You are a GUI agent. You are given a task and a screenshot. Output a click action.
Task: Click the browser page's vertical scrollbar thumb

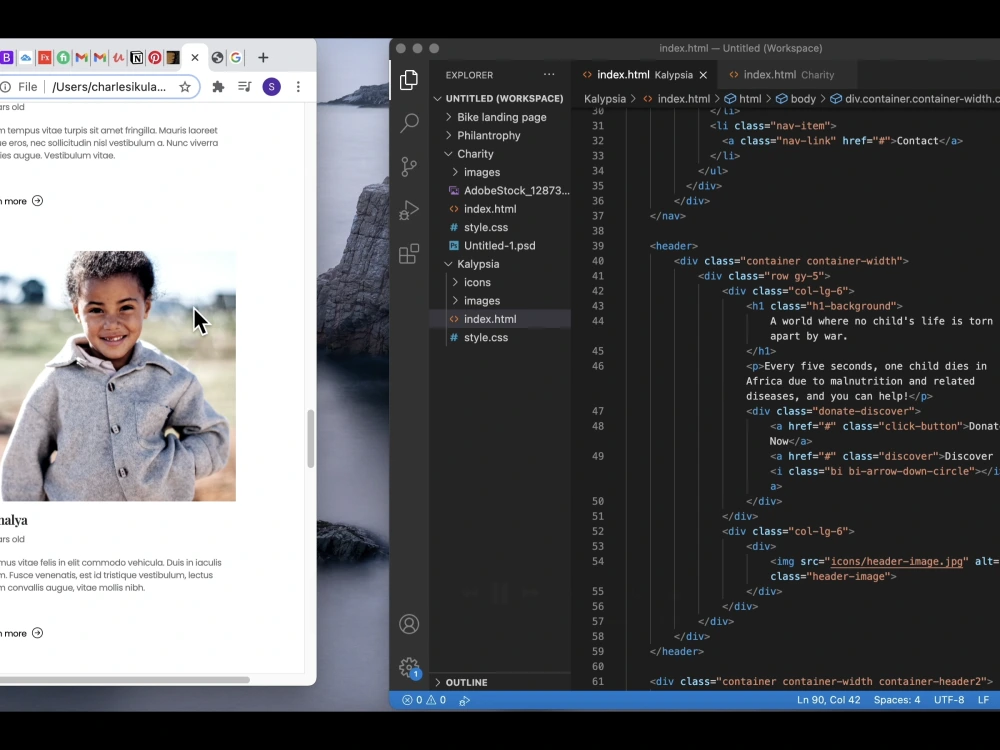[x=311, y=439]
